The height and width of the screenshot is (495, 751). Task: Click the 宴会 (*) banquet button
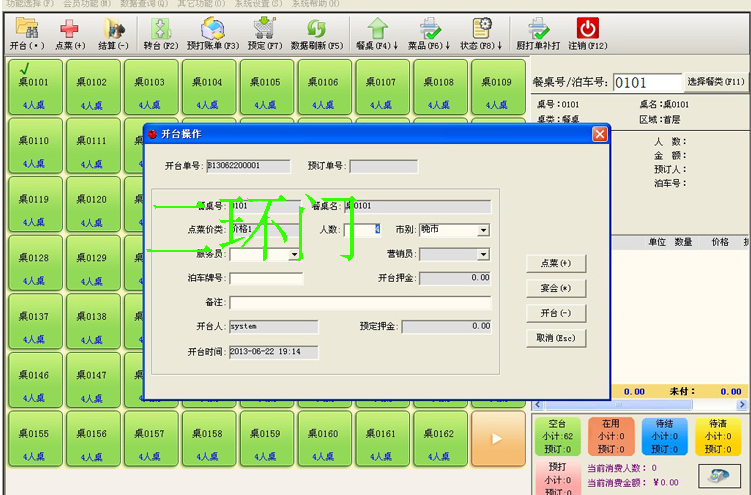[x=556, y=288]
